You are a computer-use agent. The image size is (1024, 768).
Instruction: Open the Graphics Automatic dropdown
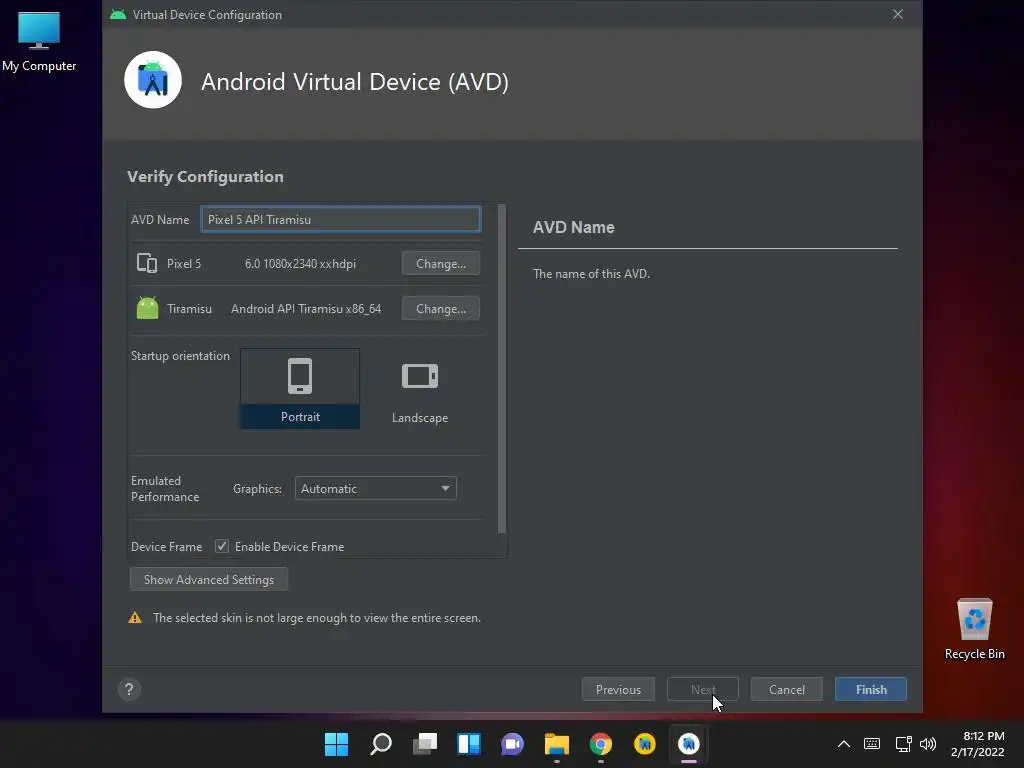(376, 488)
